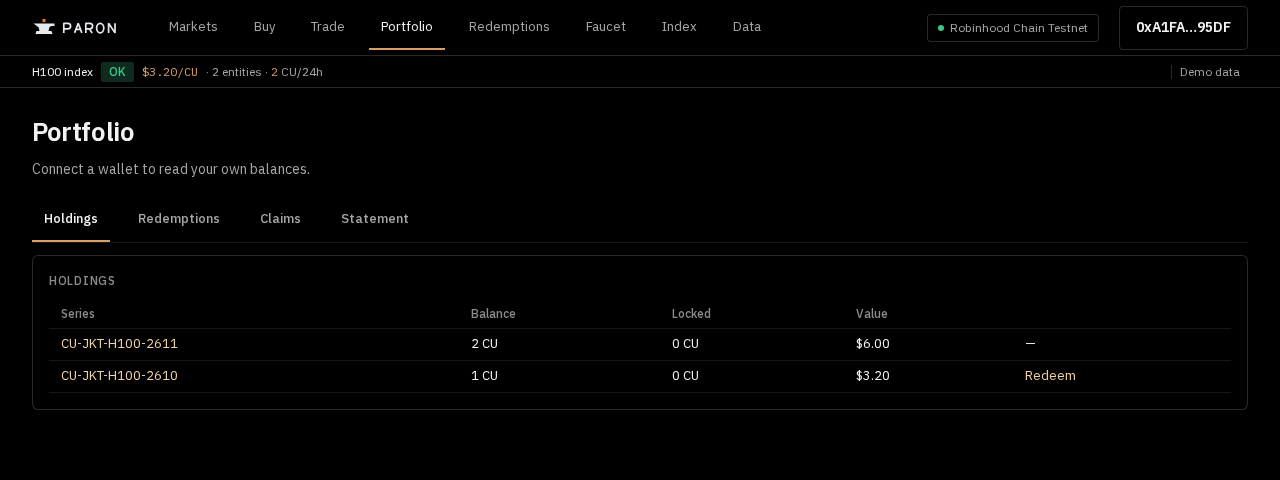Click Locked 0 CU for series 2610
Screen dimensions: 1280x480
point(685,376)
